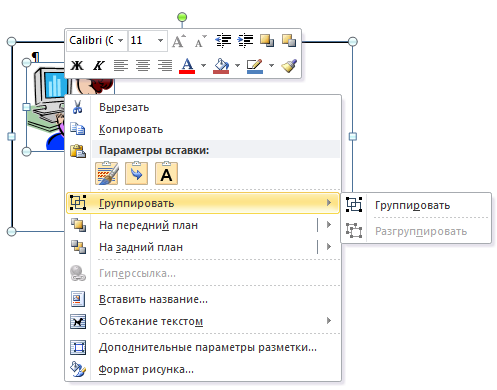This screenshot has height=390, width=497.
Task: Choose Копировать from context menu
Action: [x=203, y=129]
